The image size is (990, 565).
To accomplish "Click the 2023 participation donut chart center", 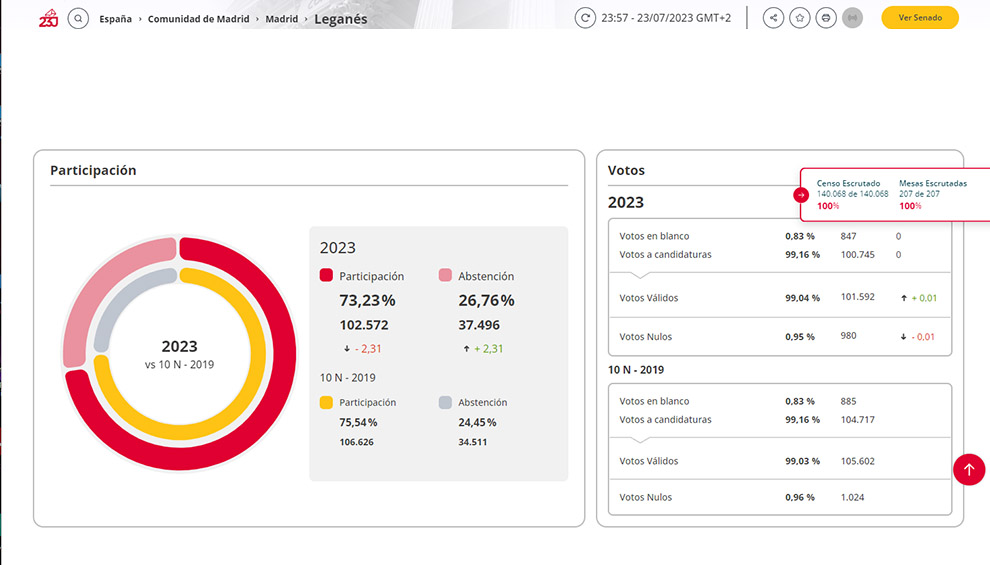I will [180, 354].
